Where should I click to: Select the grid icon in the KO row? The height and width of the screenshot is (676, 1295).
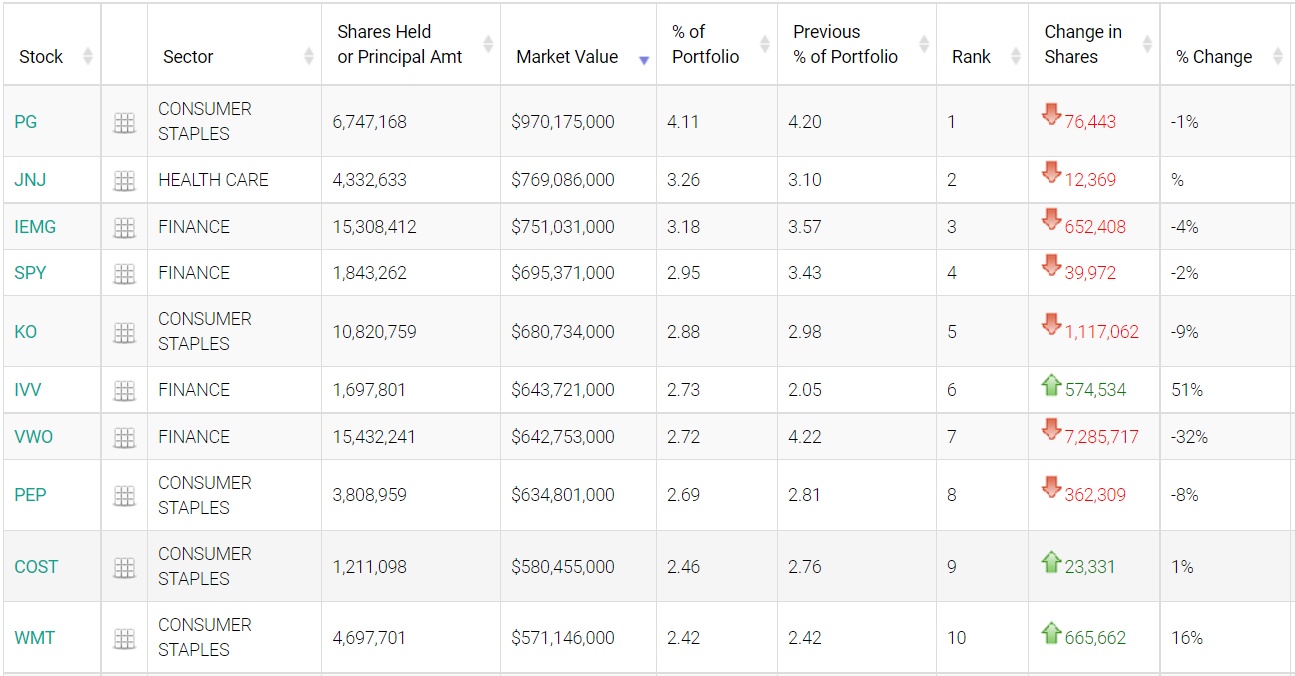124,333
